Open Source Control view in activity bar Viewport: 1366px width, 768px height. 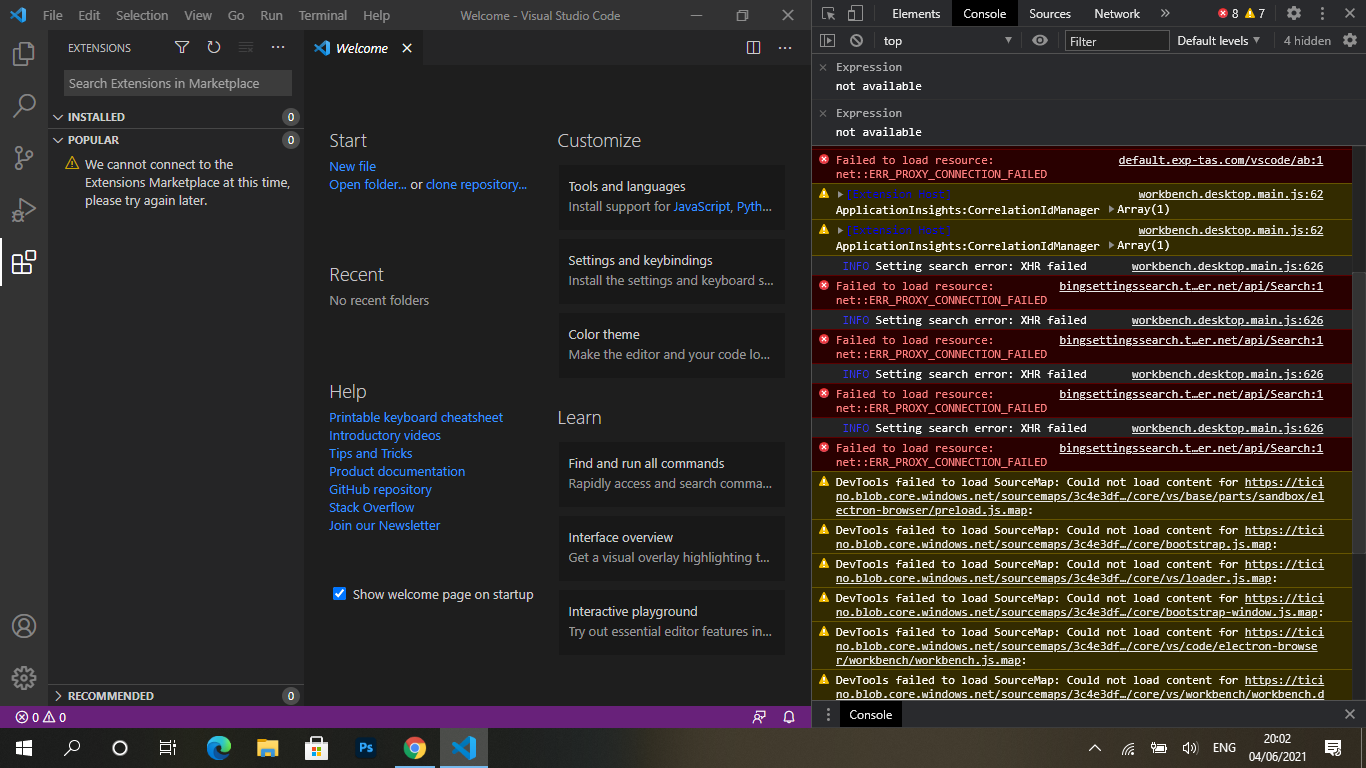click(24, 158)
